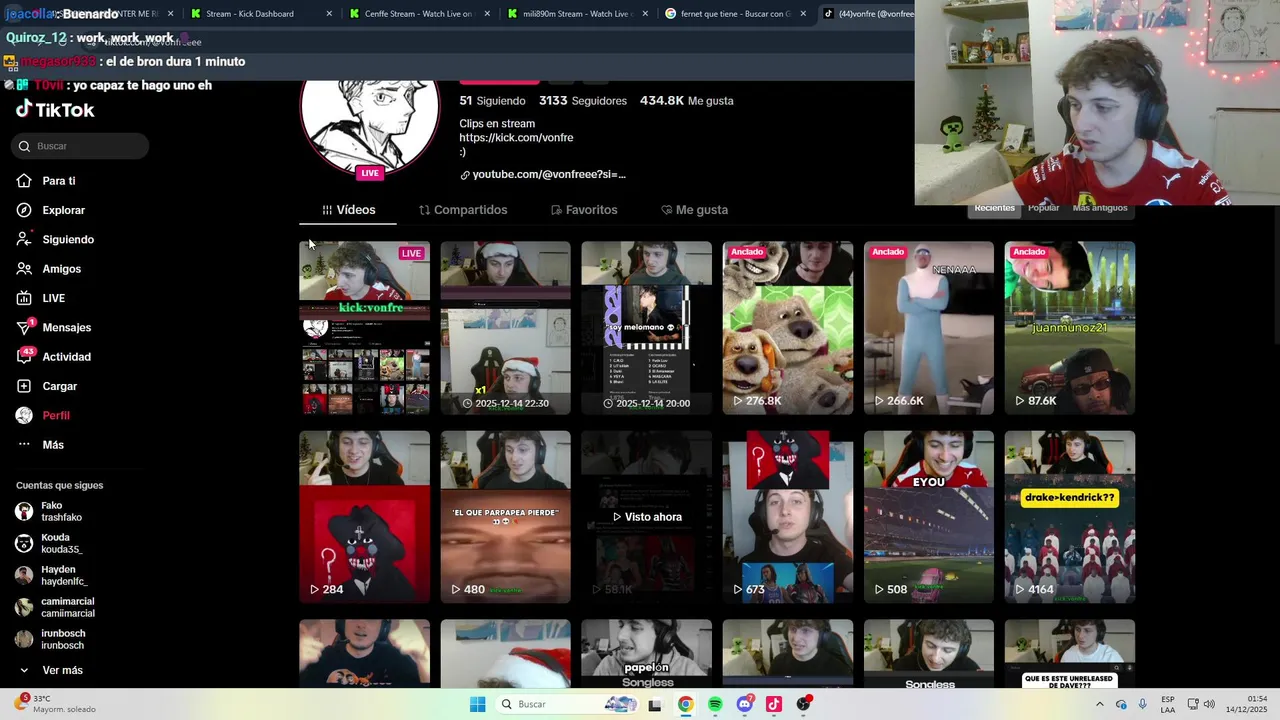1280x720 pixels.
Task: Go to Perfil in the sidebar
Action: tap(43, 415)
